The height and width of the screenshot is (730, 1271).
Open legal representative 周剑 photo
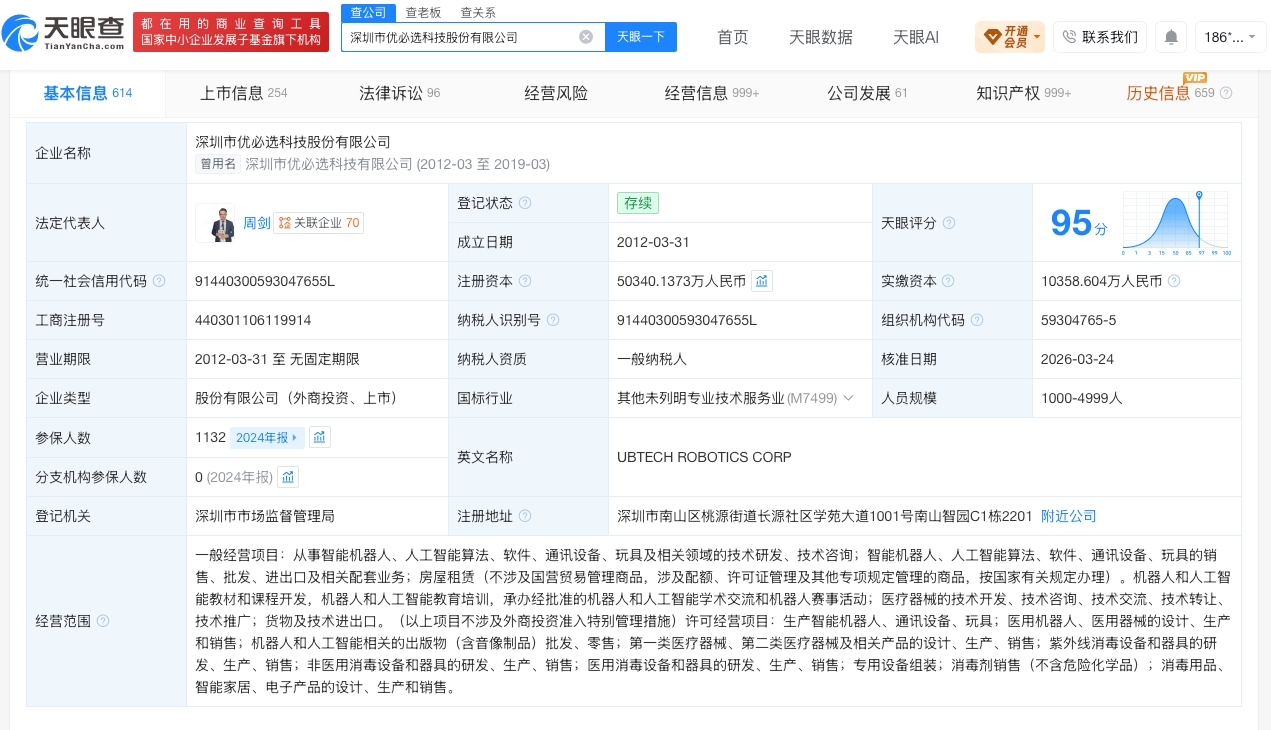pos(217,223)
